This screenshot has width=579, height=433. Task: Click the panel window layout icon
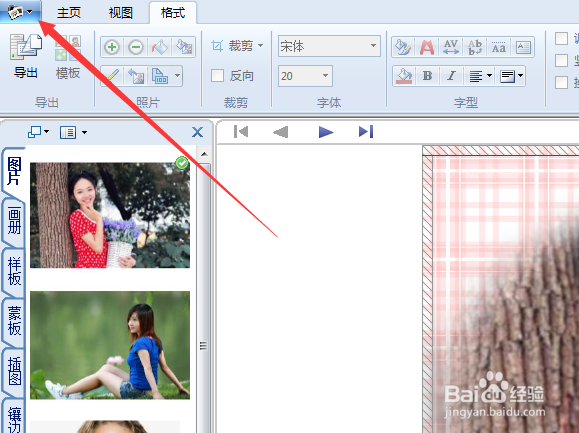(x=35, y=132)
